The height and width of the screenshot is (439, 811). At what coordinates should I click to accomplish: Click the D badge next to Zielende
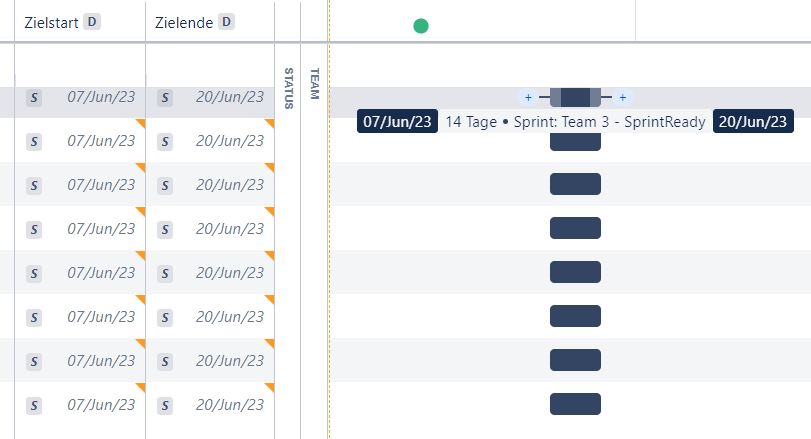(x=227, y=22)
